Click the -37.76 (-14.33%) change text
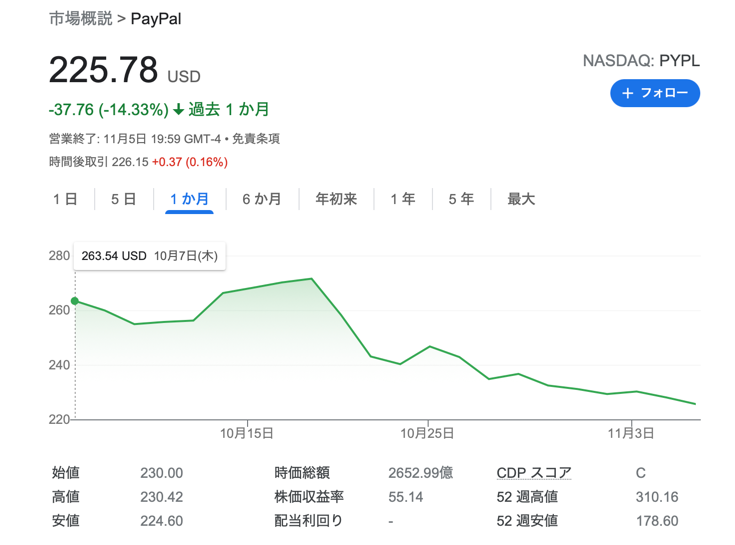 (x=109, y=110)
